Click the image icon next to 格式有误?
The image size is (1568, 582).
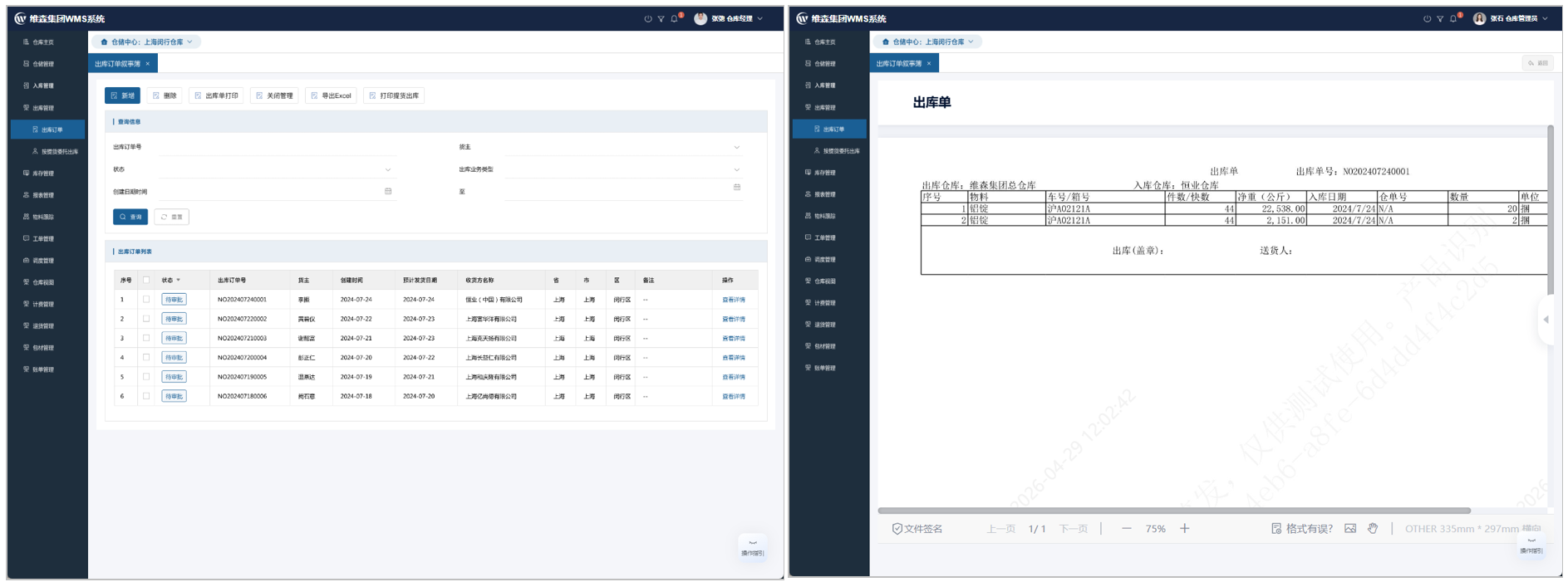coord(1350,529)
